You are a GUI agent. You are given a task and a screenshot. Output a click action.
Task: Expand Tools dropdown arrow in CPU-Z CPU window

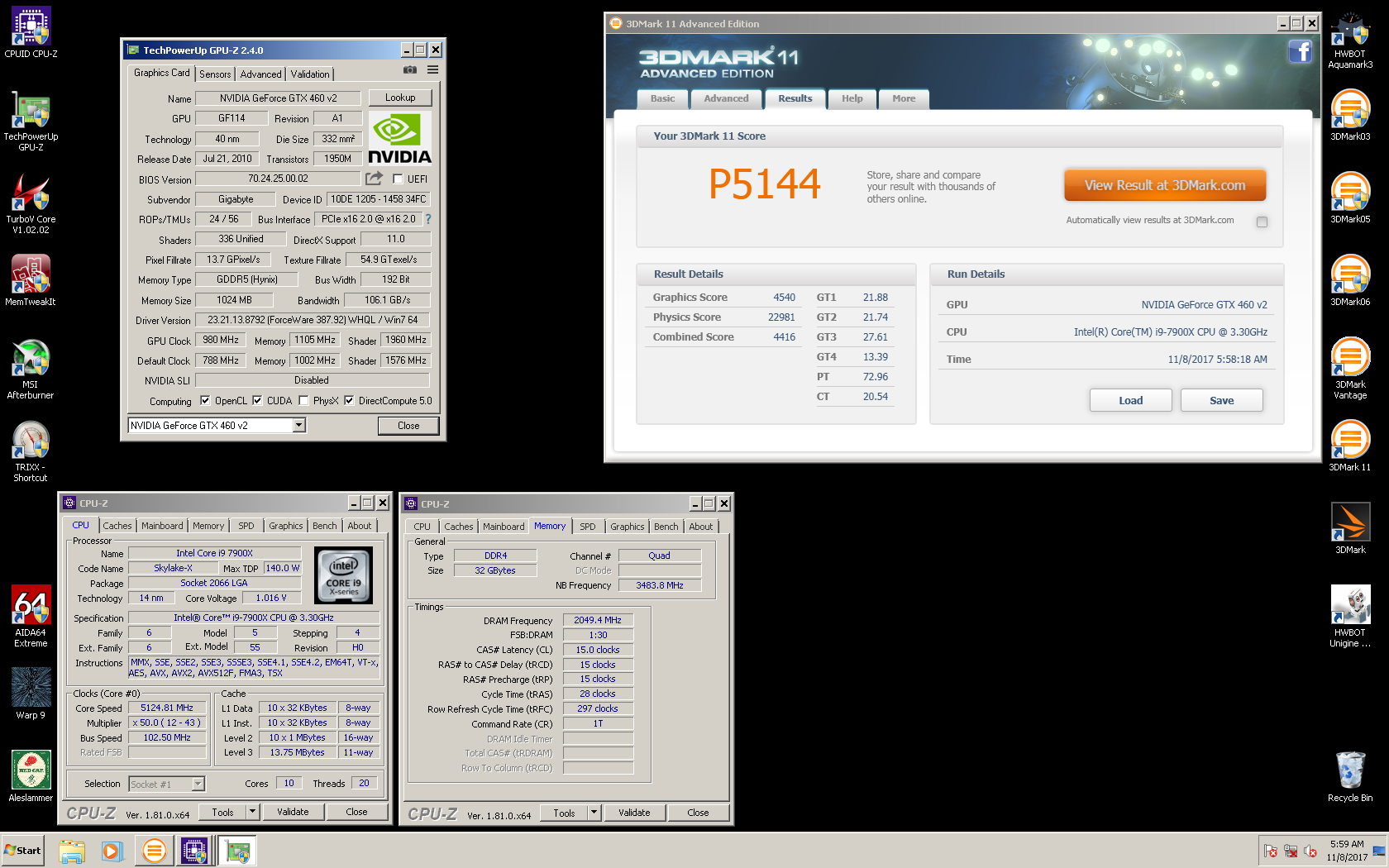[x=253, y=812]
